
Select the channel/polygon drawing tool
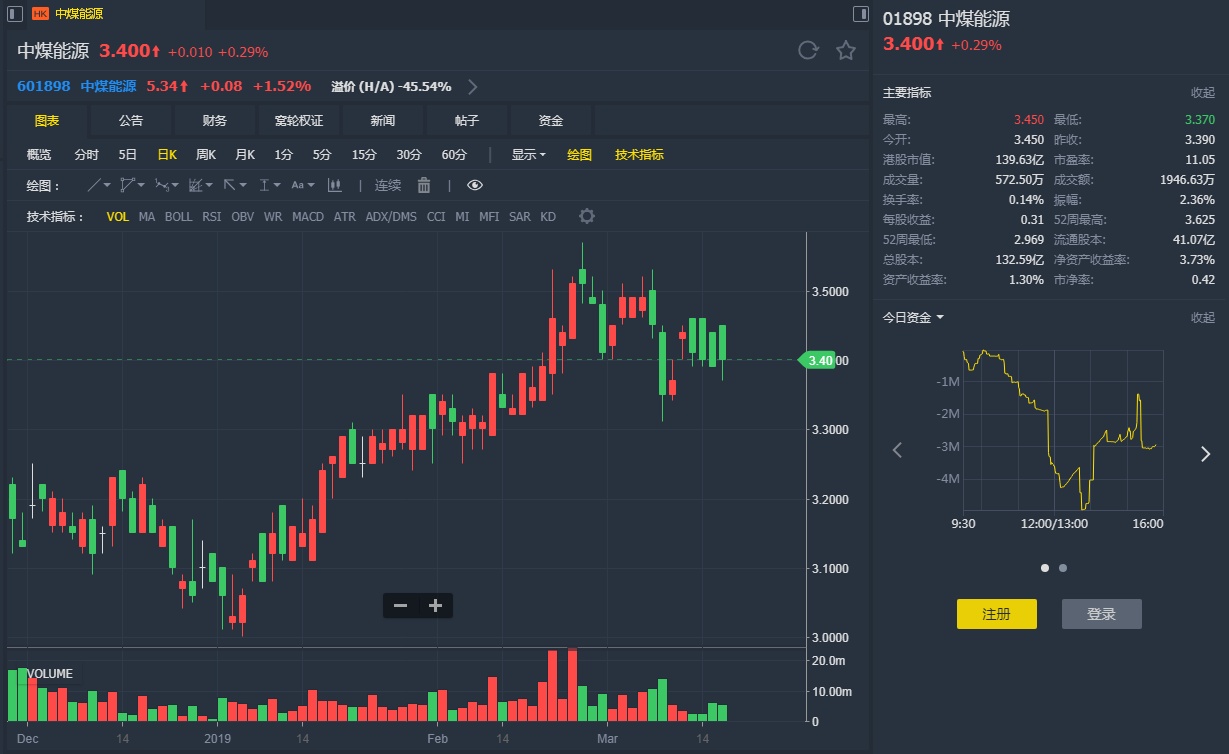[132, 185]
